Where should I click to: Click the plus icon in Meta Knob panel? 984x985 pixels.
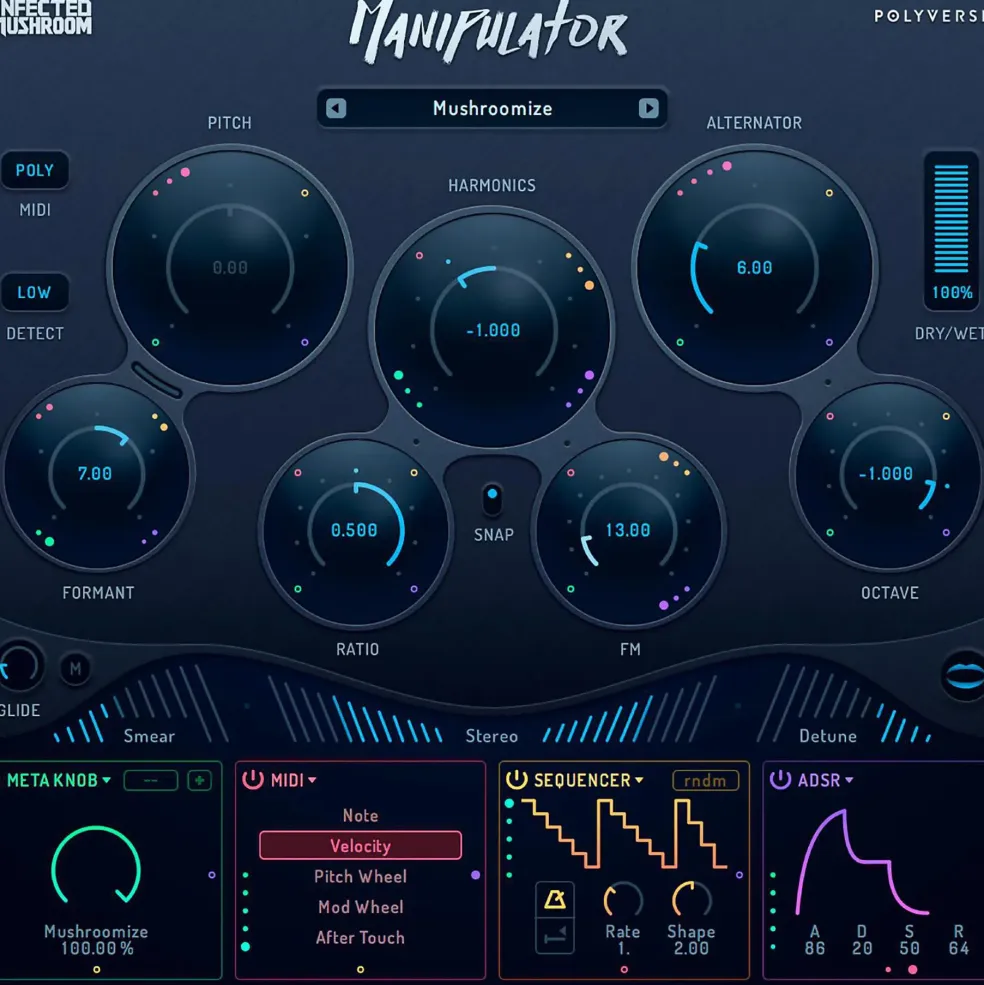pyautogui.click(x=200, y=780)
